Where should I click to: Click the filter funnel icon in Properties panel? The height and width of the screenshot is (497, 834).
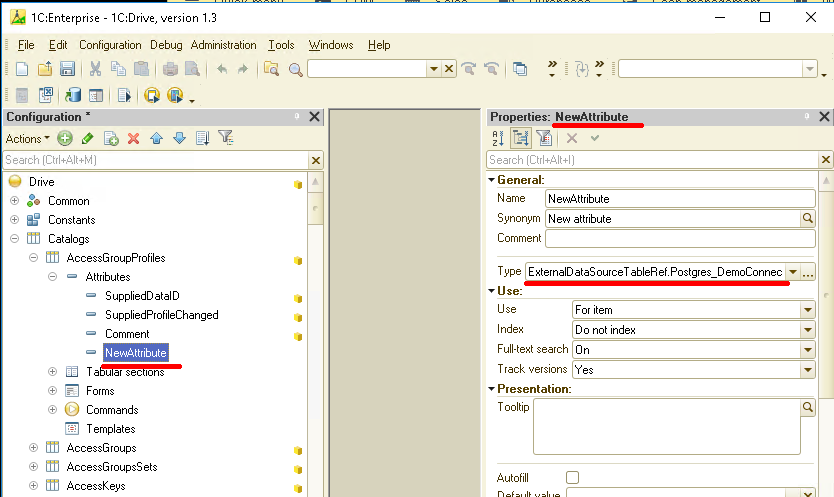click(x=545, y=139)
